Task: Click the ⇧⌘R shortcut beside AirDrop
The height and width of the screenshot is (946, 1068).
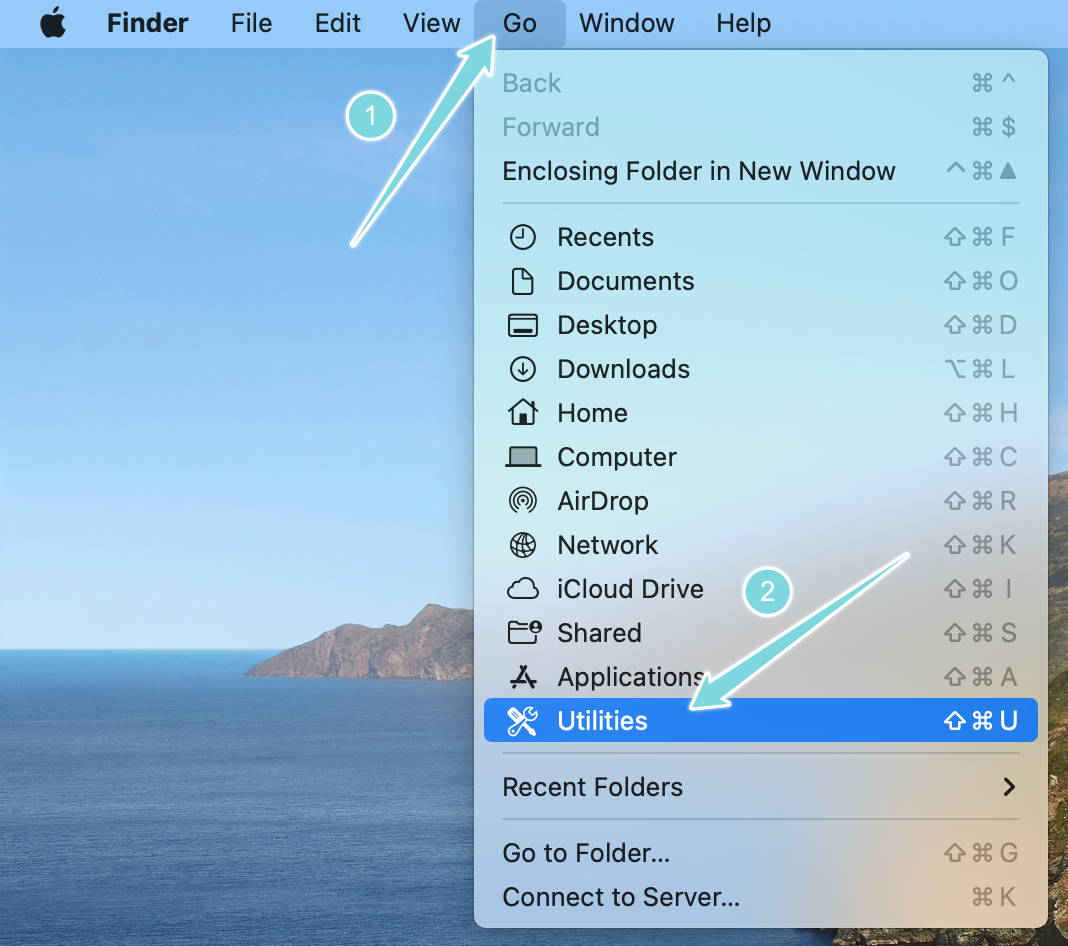Action: point(980,501)
